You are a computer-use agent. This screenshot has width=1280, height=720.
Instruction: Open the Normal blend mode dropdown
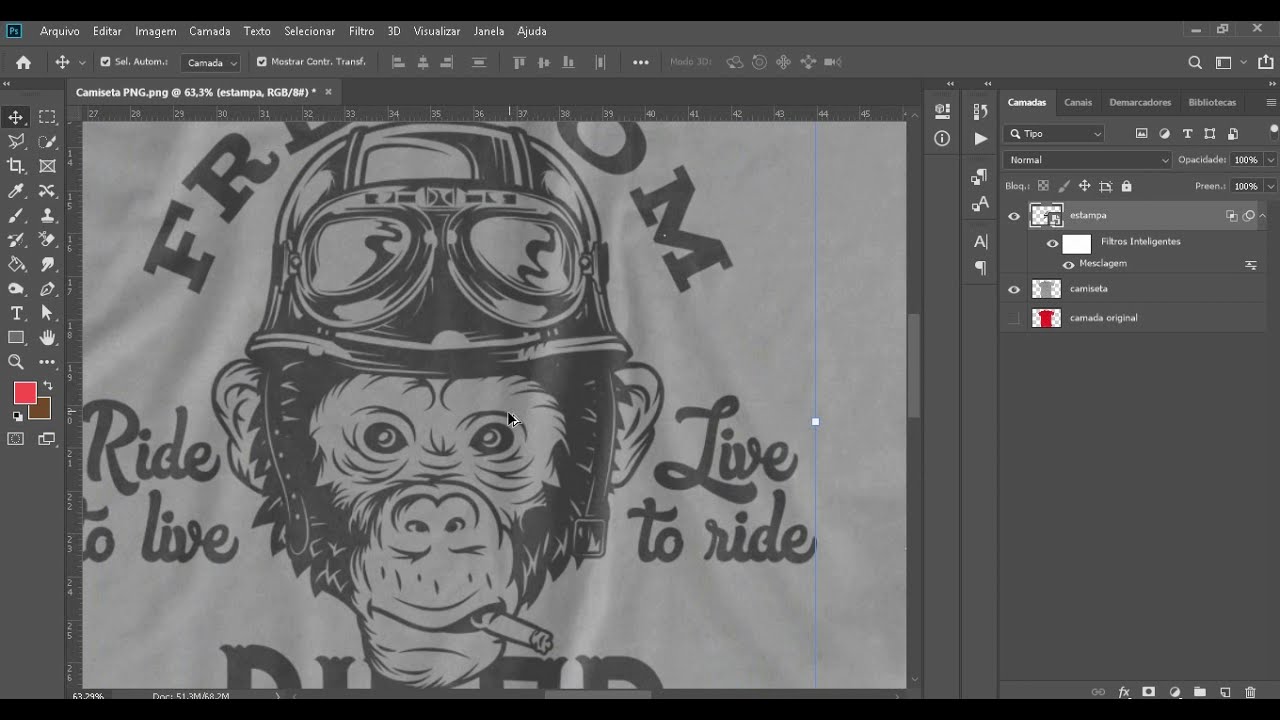pyautogui.click(x=1088, y=160)
